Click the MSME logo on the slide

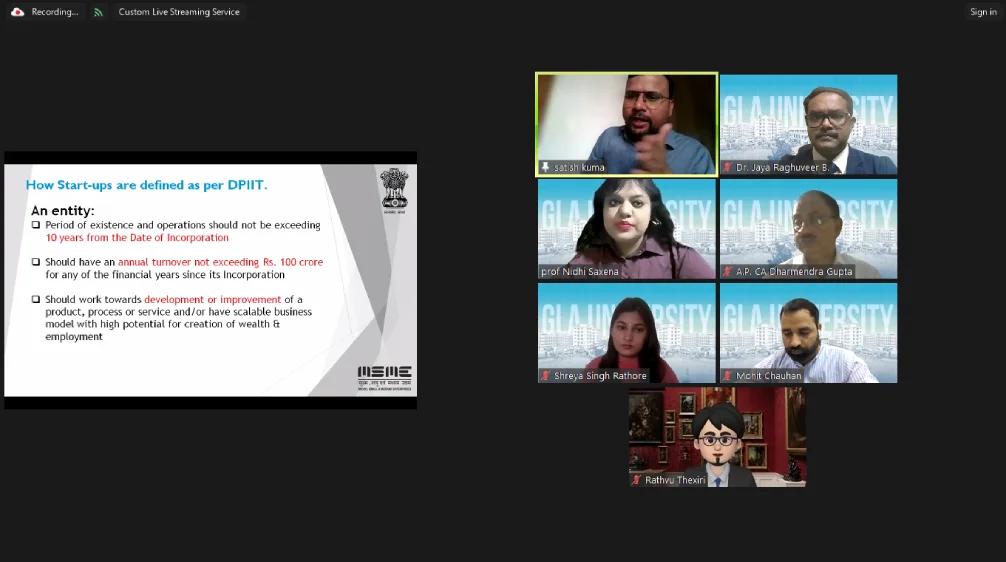pyautogui.click(x=384, y=377)
